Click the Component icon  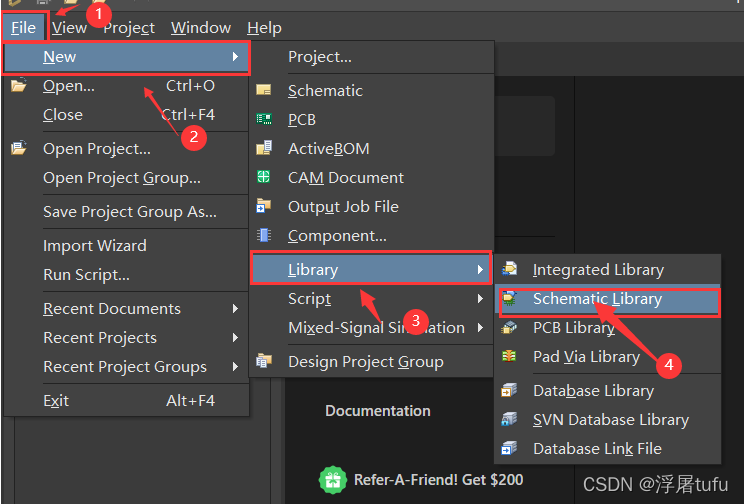263,235
